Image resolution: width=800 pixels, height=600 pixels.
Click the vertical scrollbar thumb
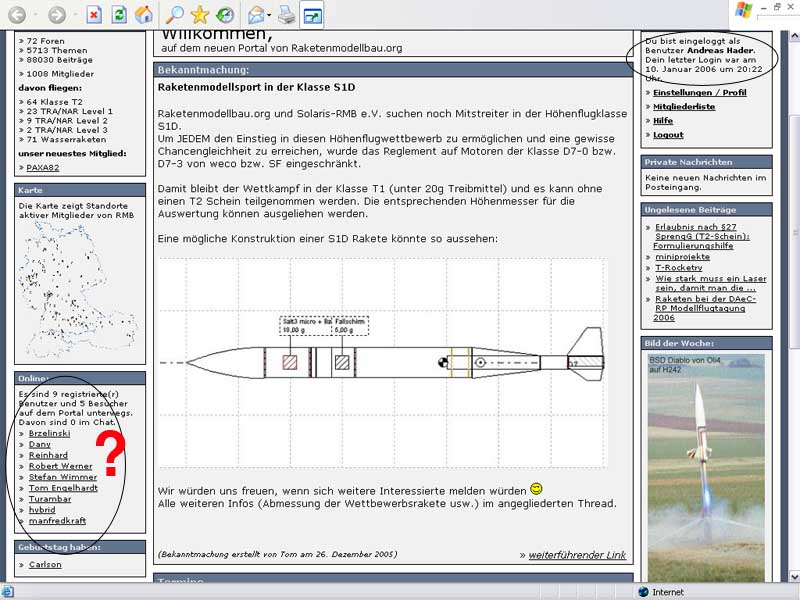794,233
